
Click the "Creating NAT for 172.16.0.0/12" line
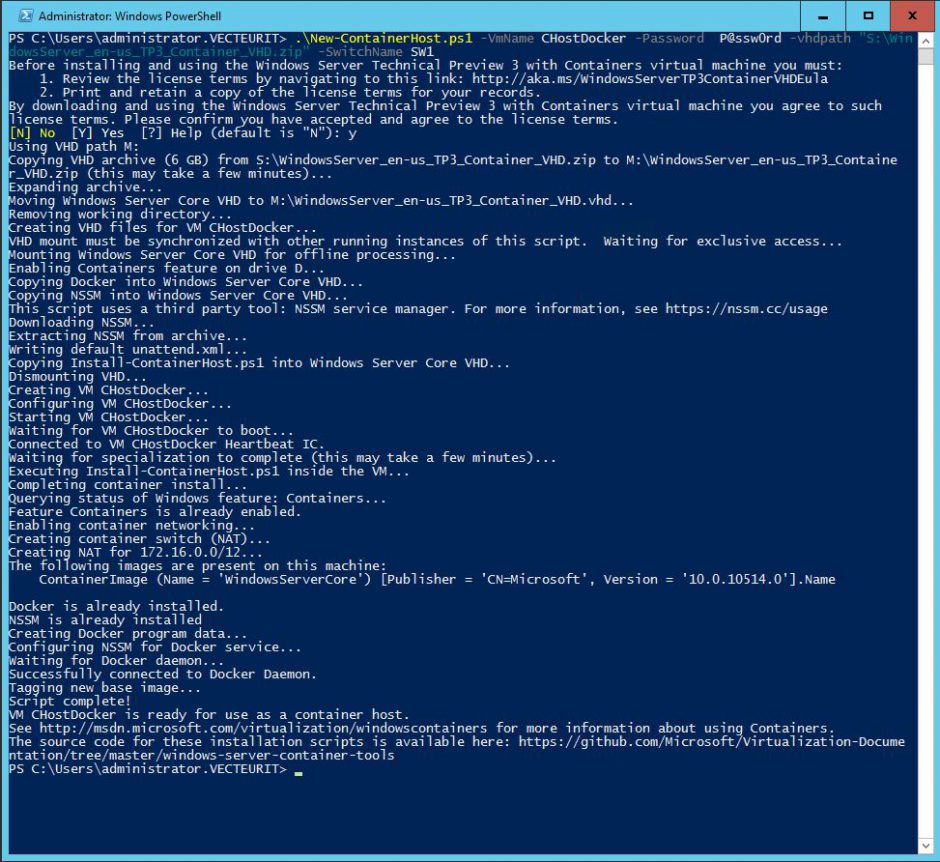pyautogui.click(x=136, y=552)
